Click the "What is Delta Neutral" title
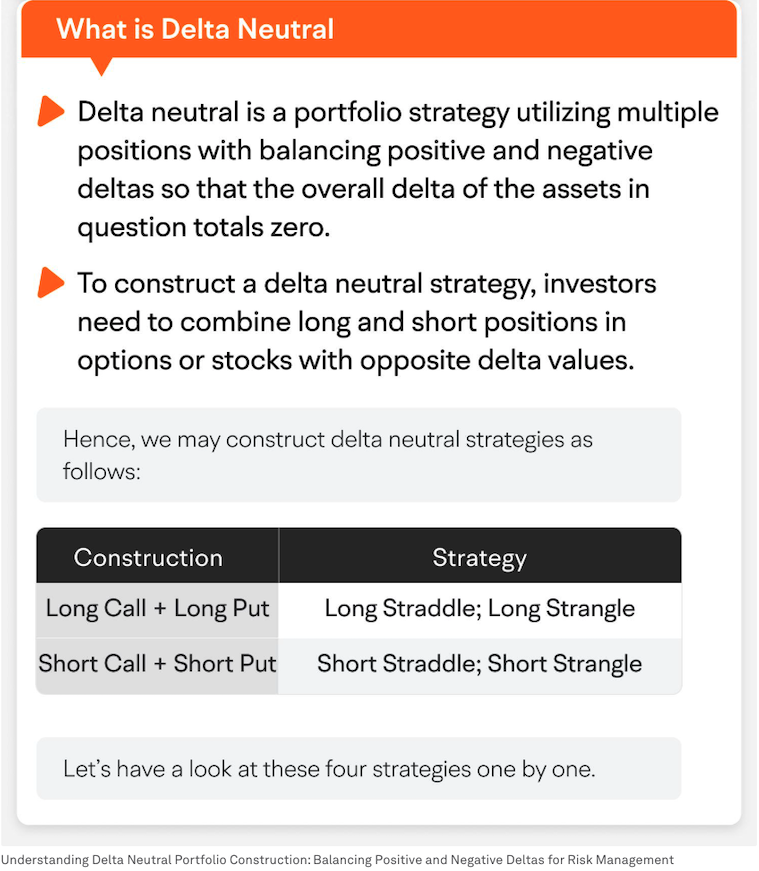Screen dimensions: 759x871 [195, 28]
